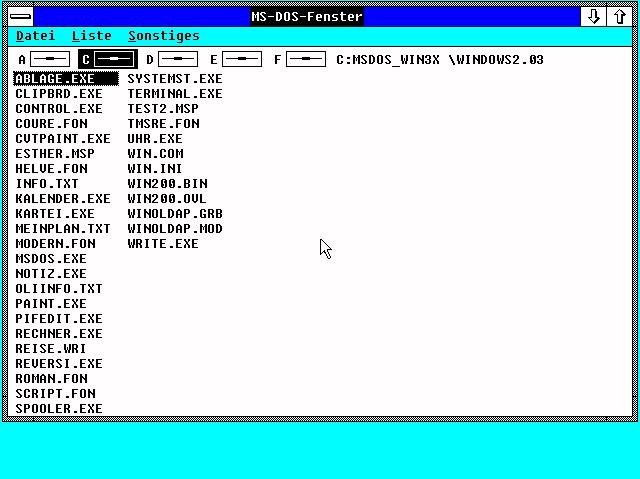This screenshot has width=640, height=479.
Task: Click the current directory path text
Action: pyautogui.click(x=440, y=60)
